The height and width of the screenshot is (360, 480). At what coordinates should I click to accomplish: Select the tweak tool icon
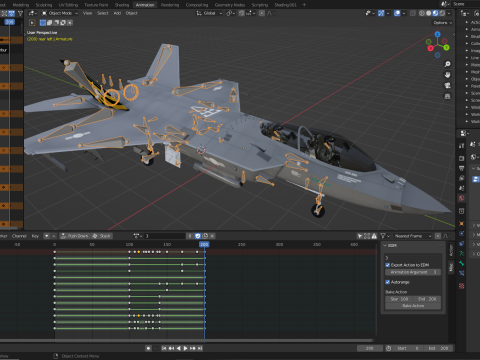point(32,23)
